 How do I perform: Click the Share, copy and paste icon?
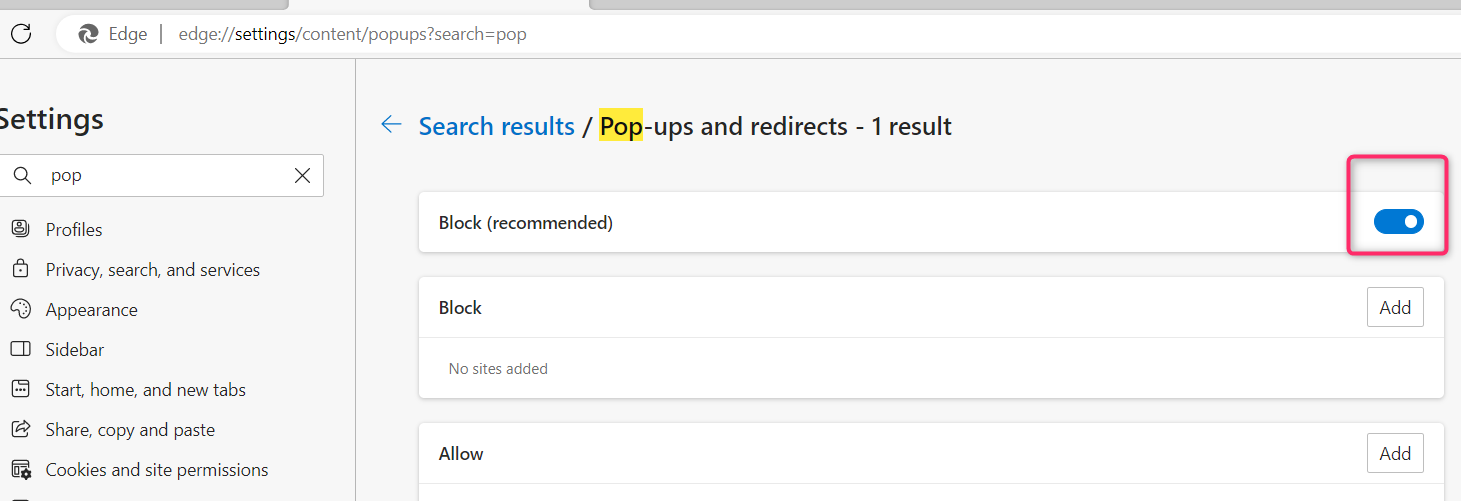pyautogui.click(x=20, y=429)
